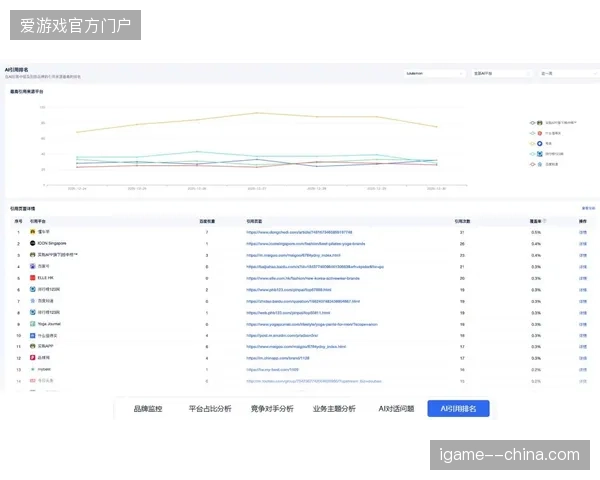600x480 pixels.
Task: Open 详情 for the ELLE HK row
Action: tap(583, 278)
